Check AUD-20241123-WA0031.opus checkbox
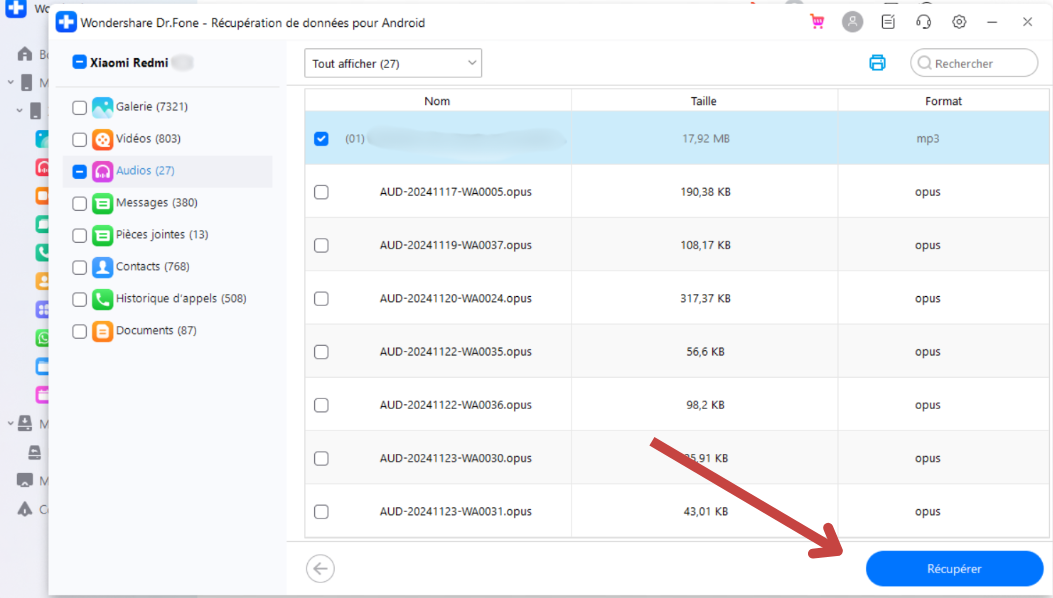Image resolution: width=1053 pixels, height=598 pixels. (x=321, y=511)
